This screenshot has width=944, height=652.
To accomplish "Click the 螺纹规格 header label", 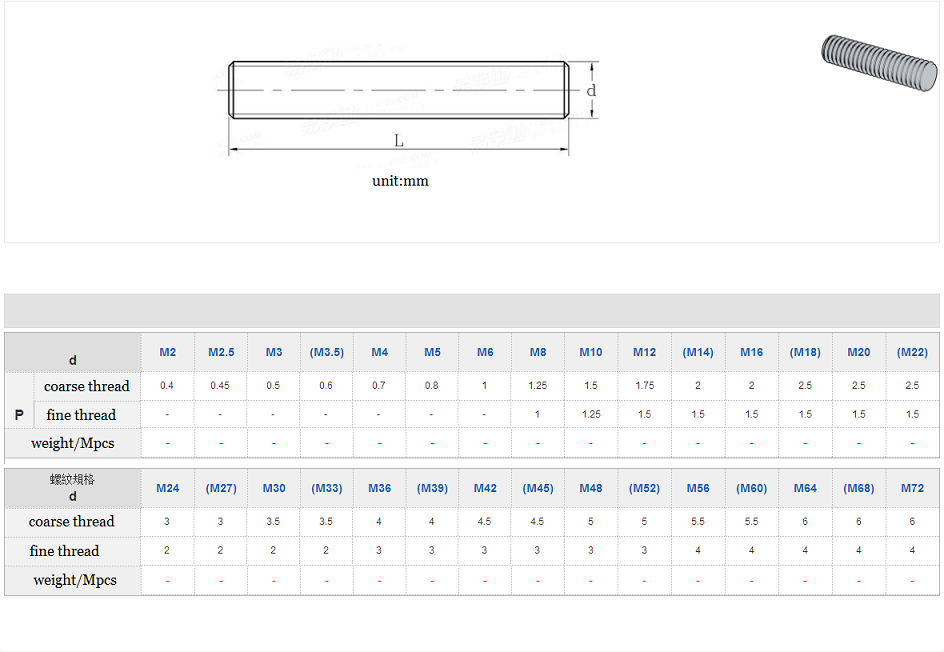I will [72, 479].
